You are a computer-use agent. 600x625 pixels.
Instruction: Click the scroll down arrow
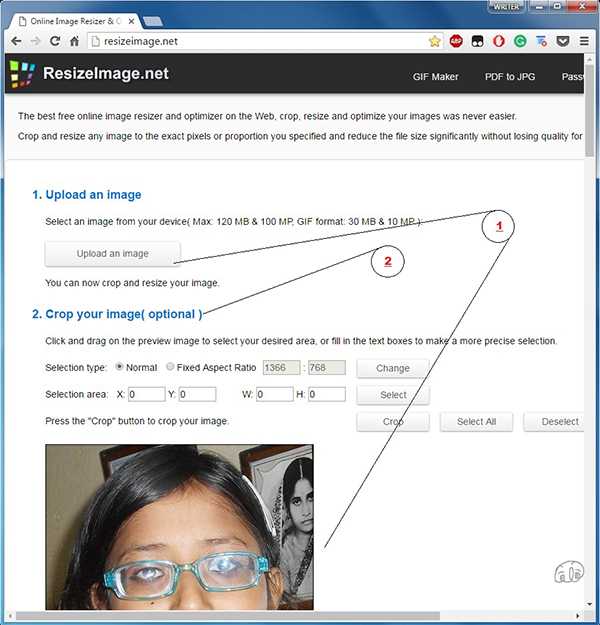click(590, 604)
